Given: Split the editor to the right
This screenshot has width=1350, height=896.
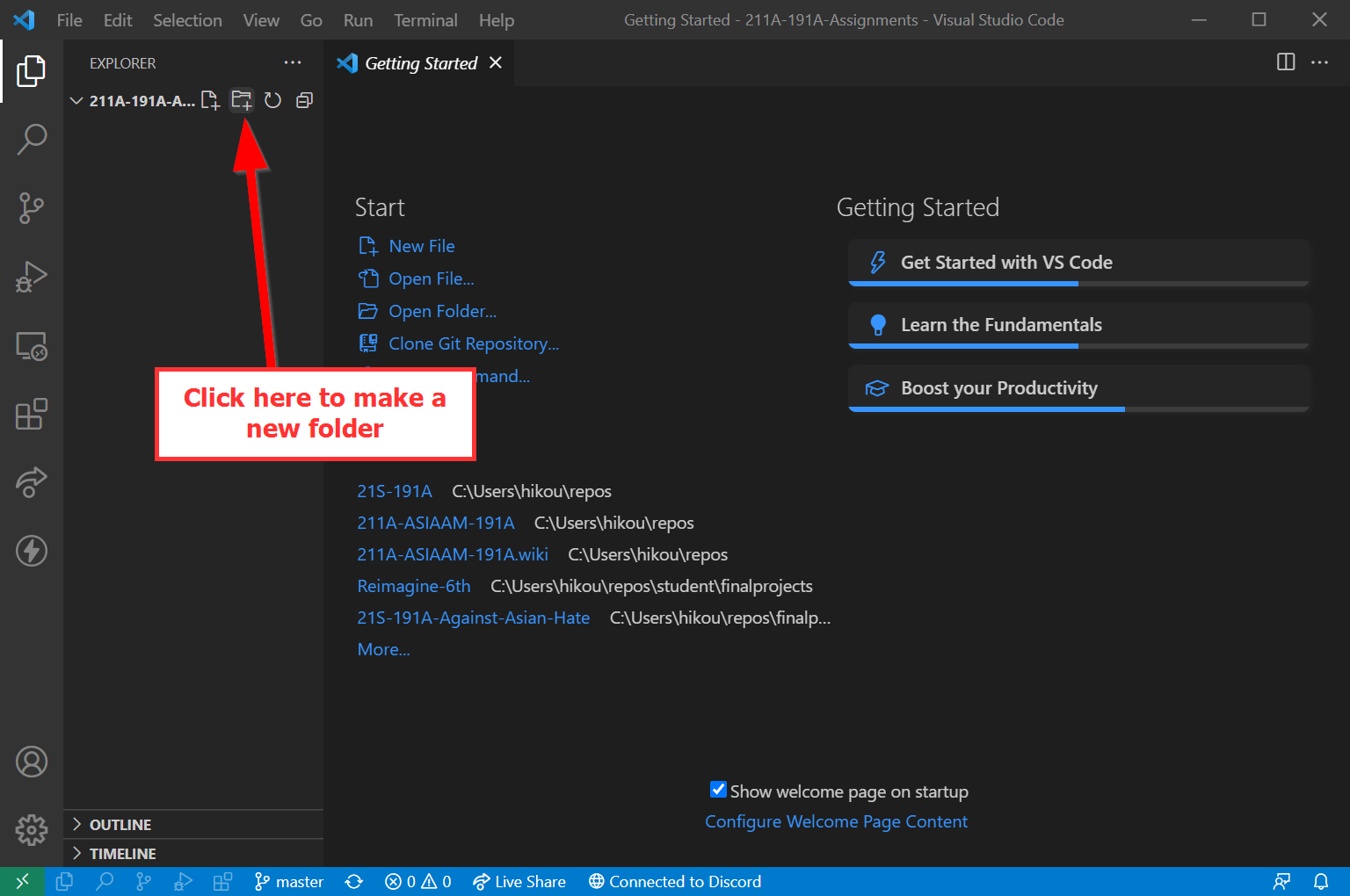Looking at the screenshot, I should (x=1285, y=62).
